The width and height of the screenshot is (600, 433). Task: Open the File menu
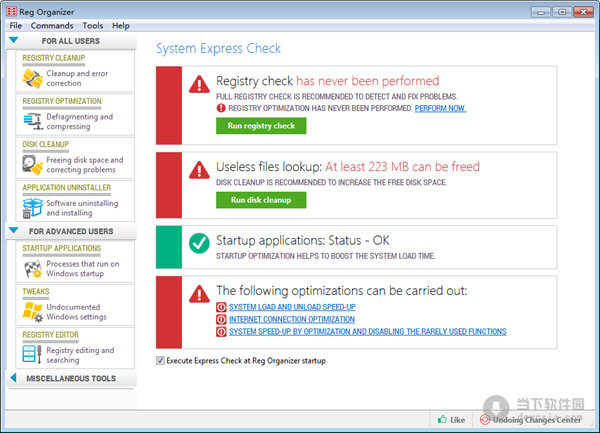16,25
